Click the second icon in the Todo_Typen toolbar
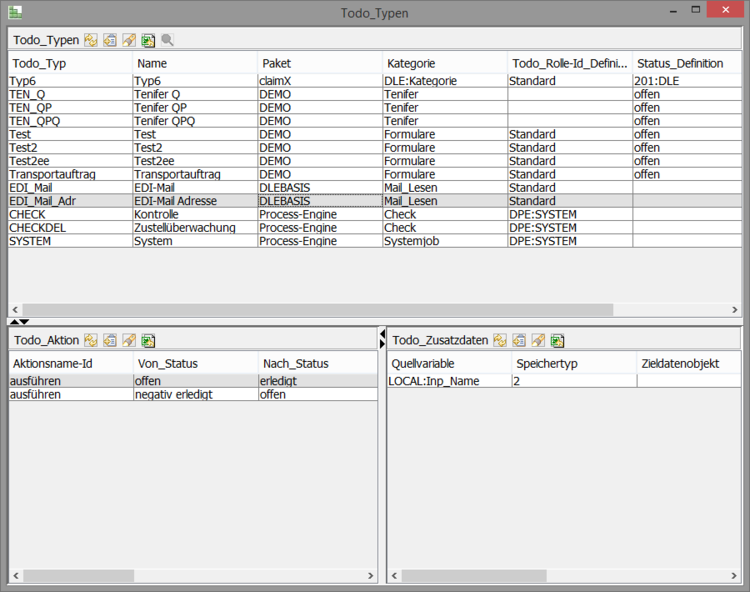The width and height of the screenshot is (750, 592). [110, 40]
